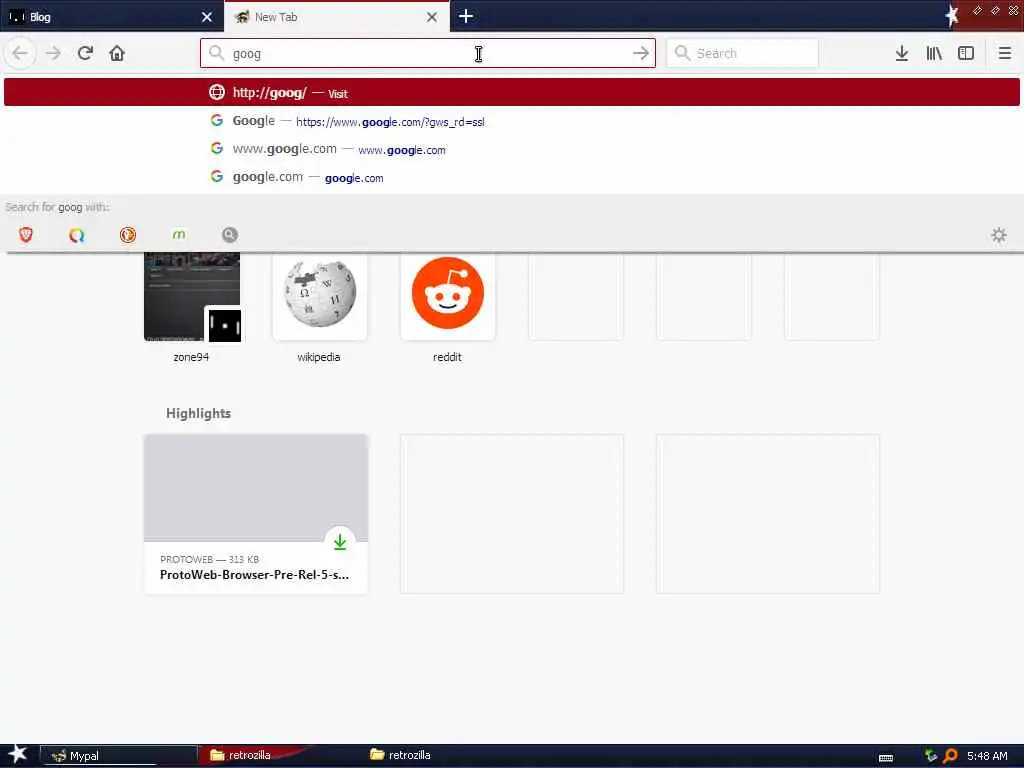Screen dimensions: 1024x768
Task: Click the star icon in title bar
Action: (x=952, y=16)
